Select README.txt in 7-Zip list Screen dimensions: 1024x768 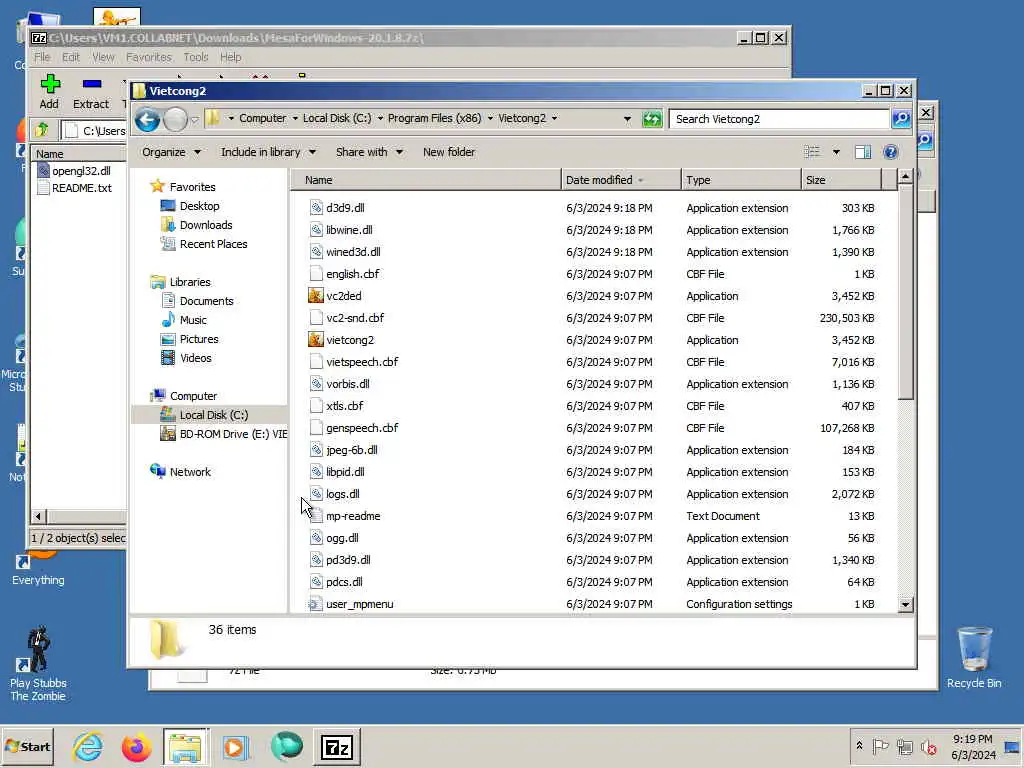[x=82, y=188]
